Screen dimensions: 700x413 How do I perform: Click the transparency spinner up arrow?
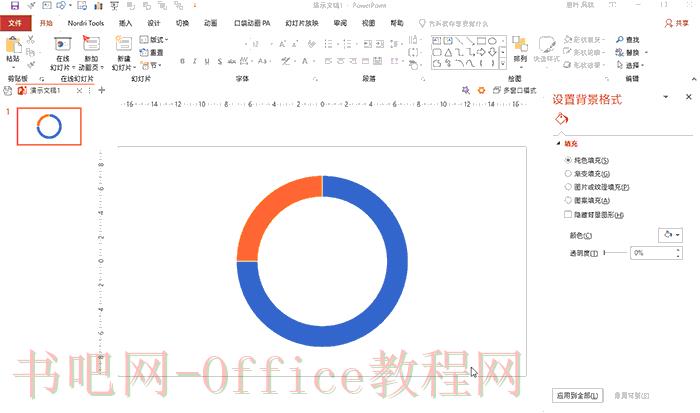[678, 250]
